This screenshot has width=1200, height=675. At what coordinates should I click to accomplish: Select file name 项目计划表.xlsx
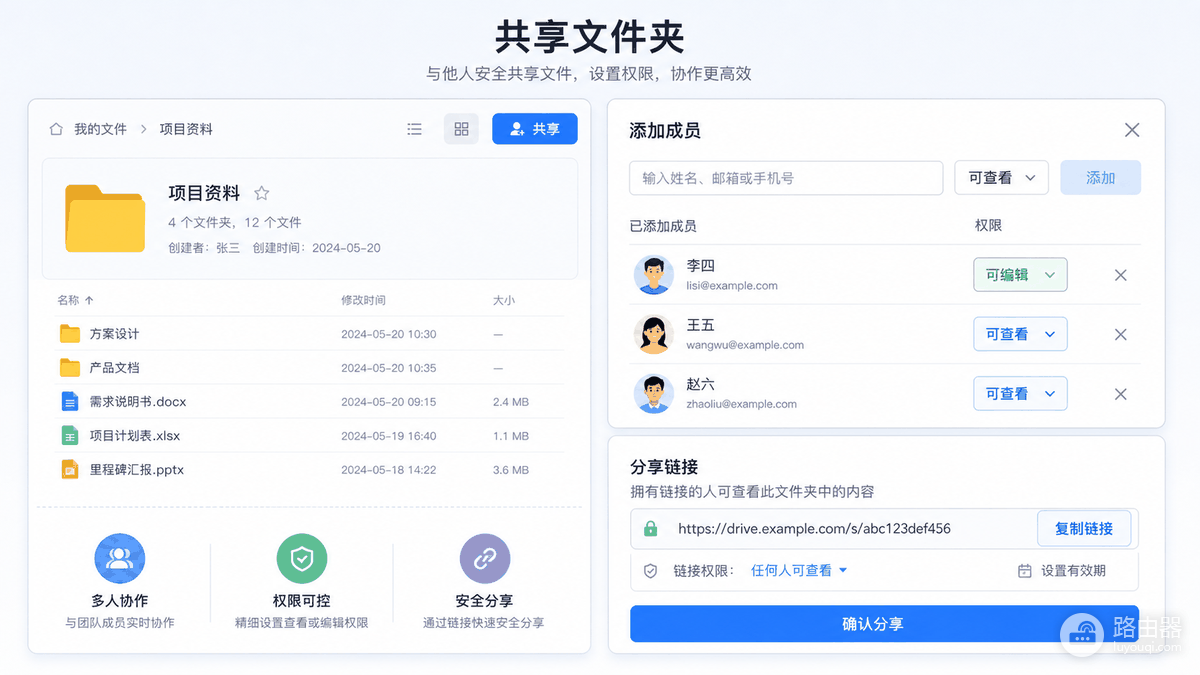tap(135, 435)
